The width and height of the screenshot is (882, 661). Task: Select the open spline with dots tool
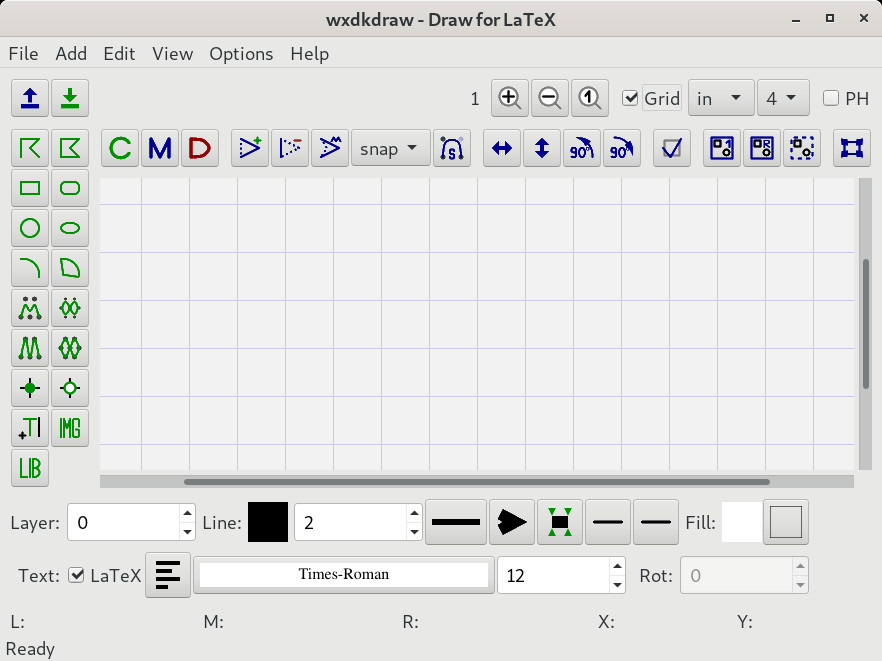30,308
